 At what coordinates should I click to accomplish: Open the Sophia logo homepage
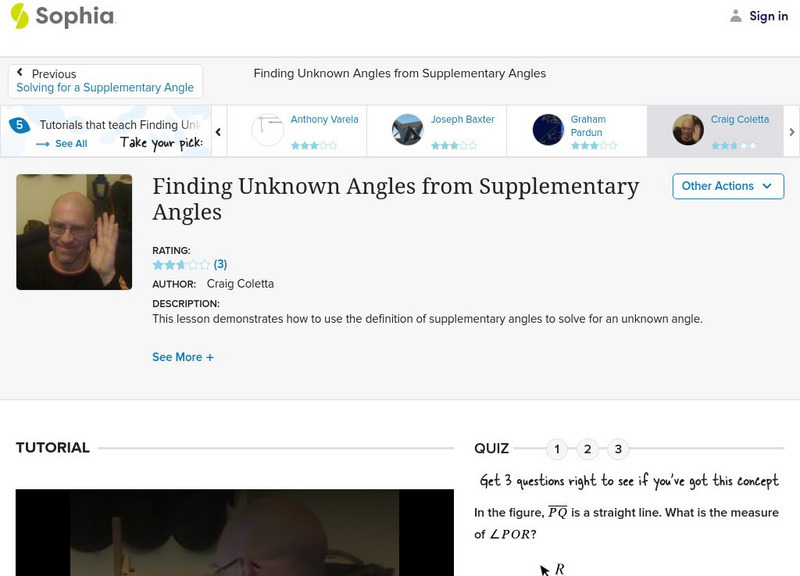coord(63,16)
